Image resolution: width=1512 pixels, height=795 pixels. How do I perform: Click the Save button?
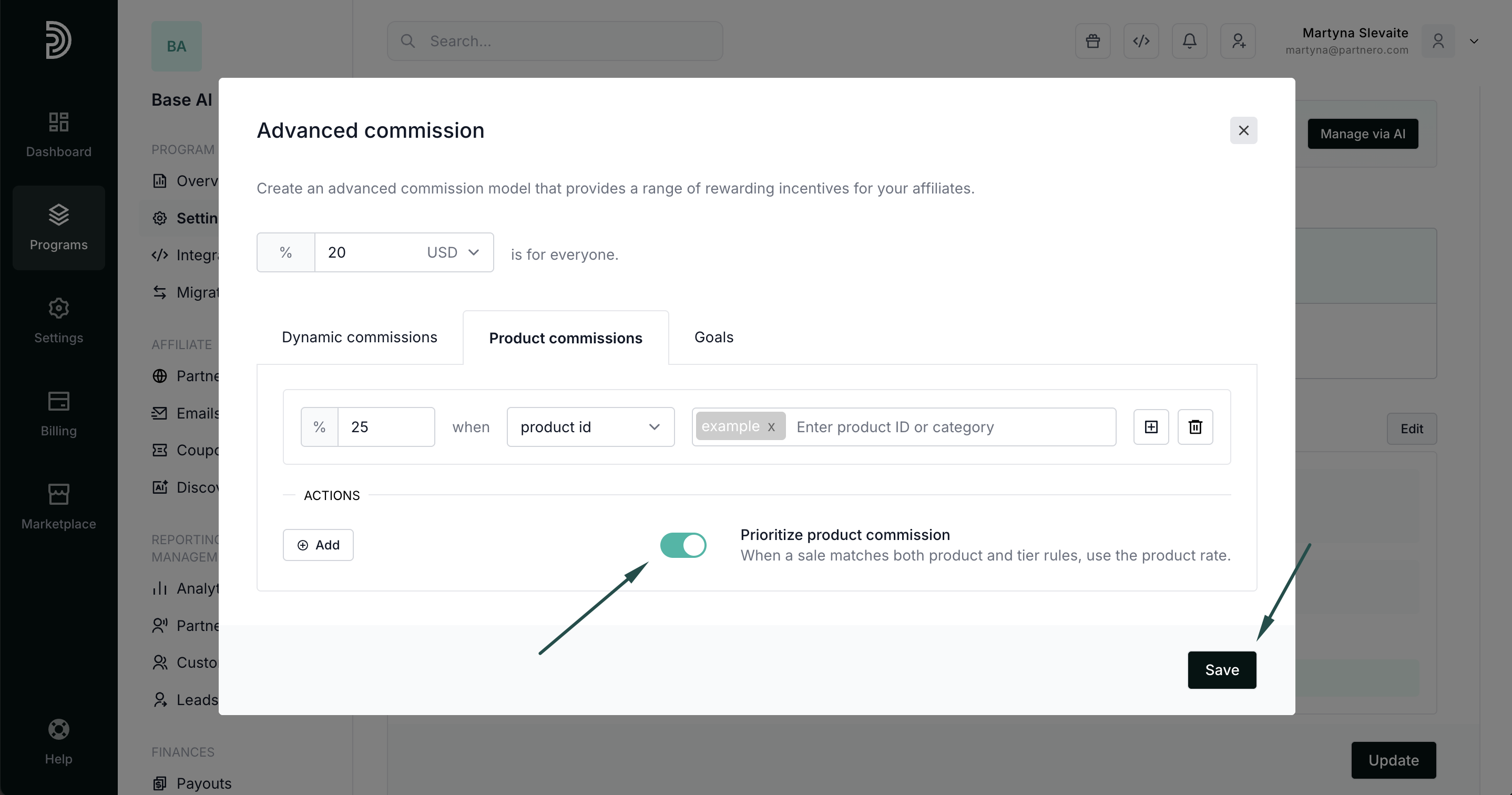[x=1221, y=669]
